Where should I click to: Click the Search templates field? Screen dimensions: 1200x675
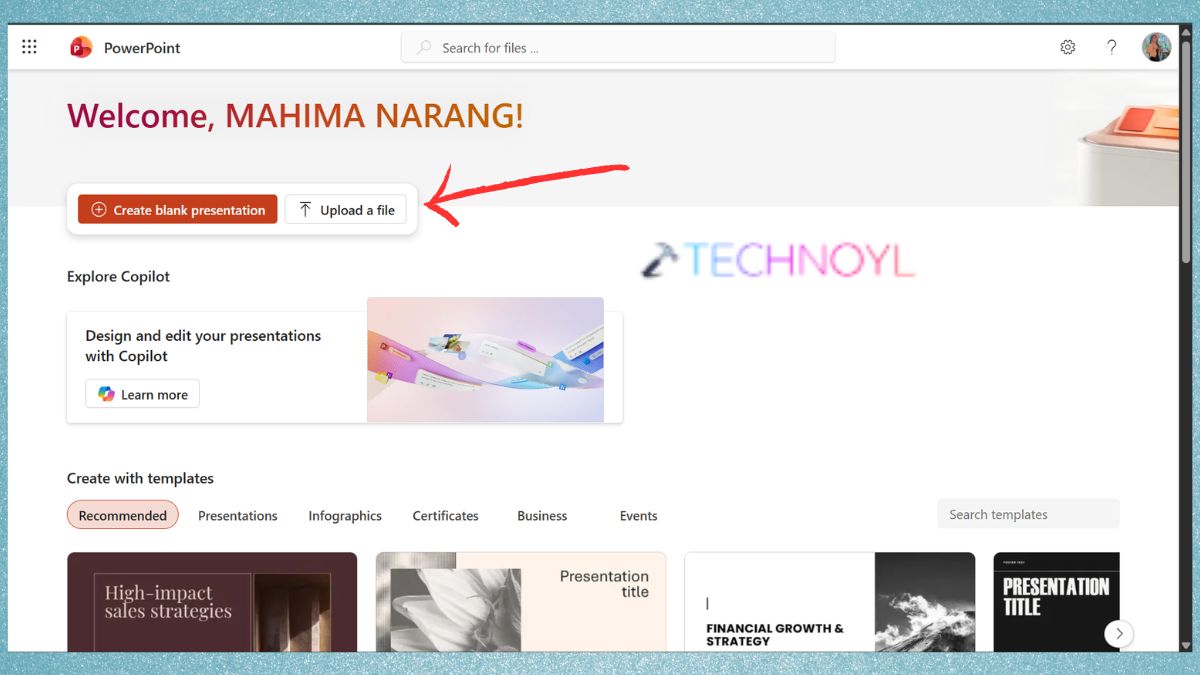pos(1028,514)
